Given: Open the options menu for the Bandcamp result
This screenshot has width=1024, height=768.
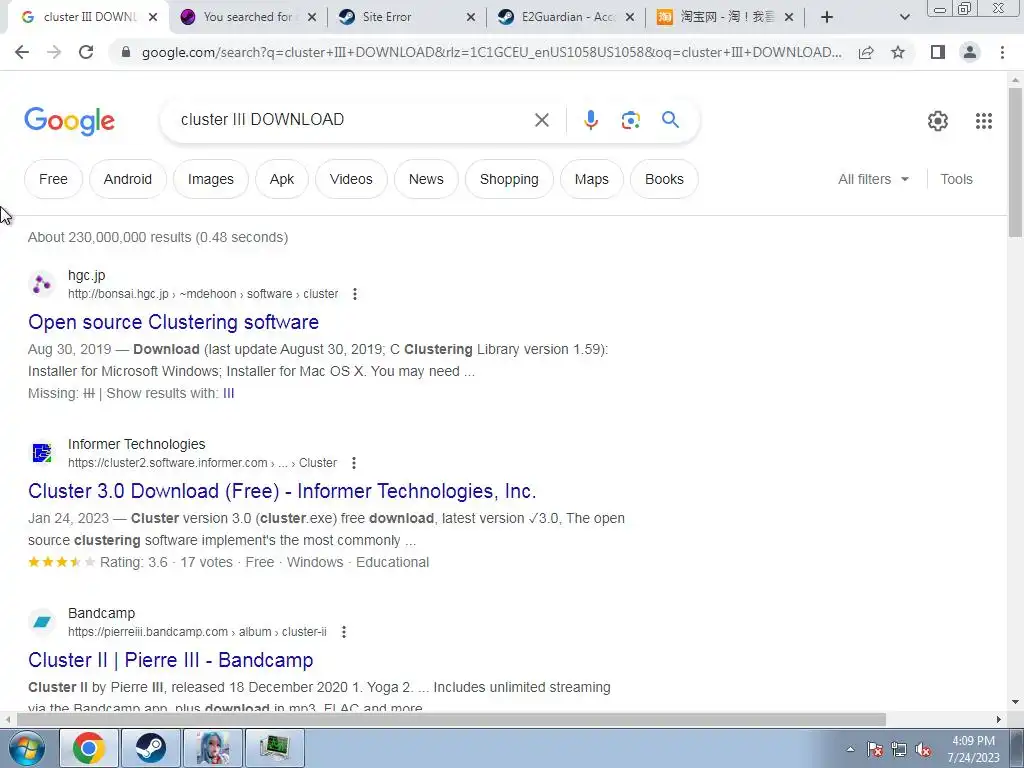Looking at the screenshot, I should coord(344,632).
